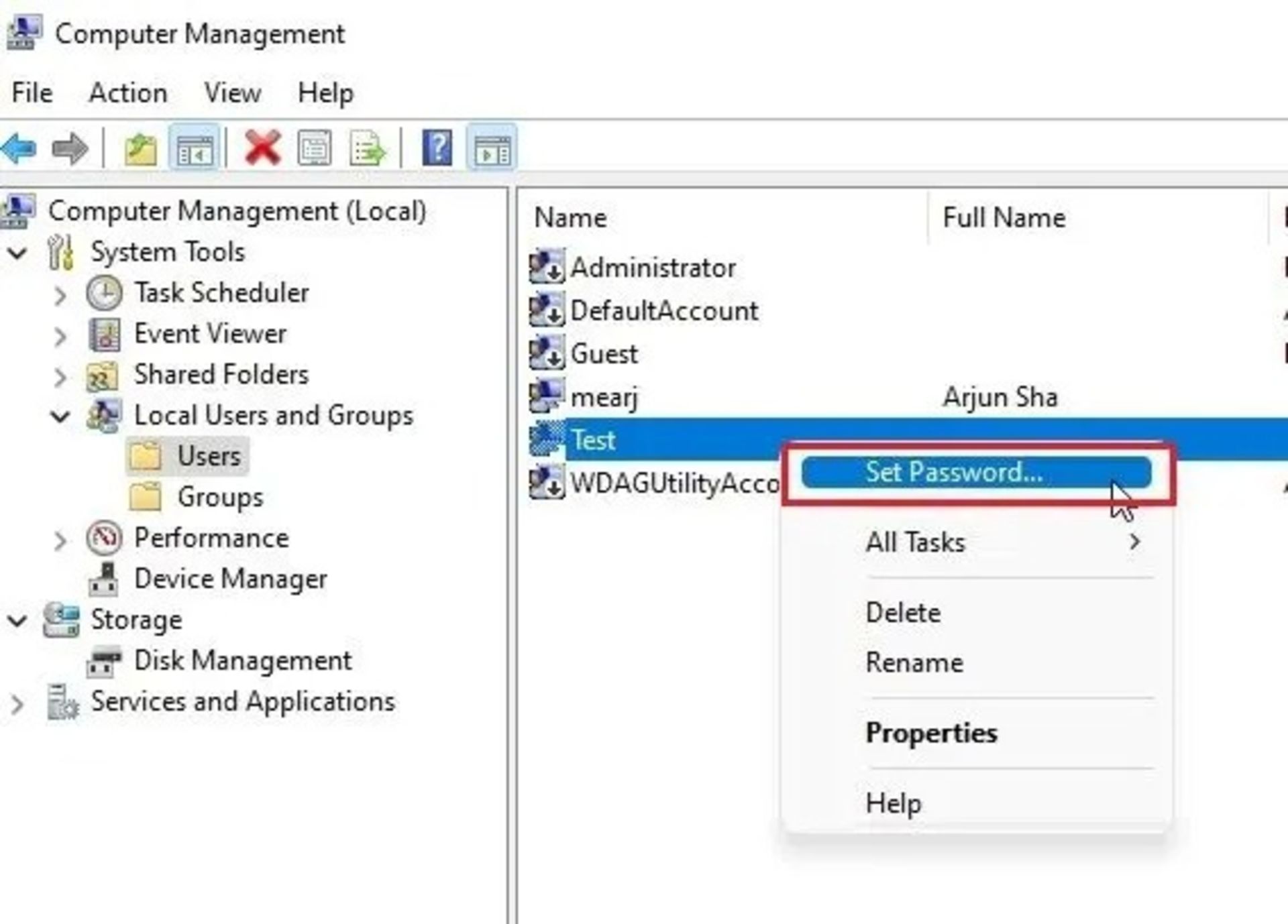Expand the Performance node
Viewport: 1288px width, 924px height.
click(x=60, y=540)
